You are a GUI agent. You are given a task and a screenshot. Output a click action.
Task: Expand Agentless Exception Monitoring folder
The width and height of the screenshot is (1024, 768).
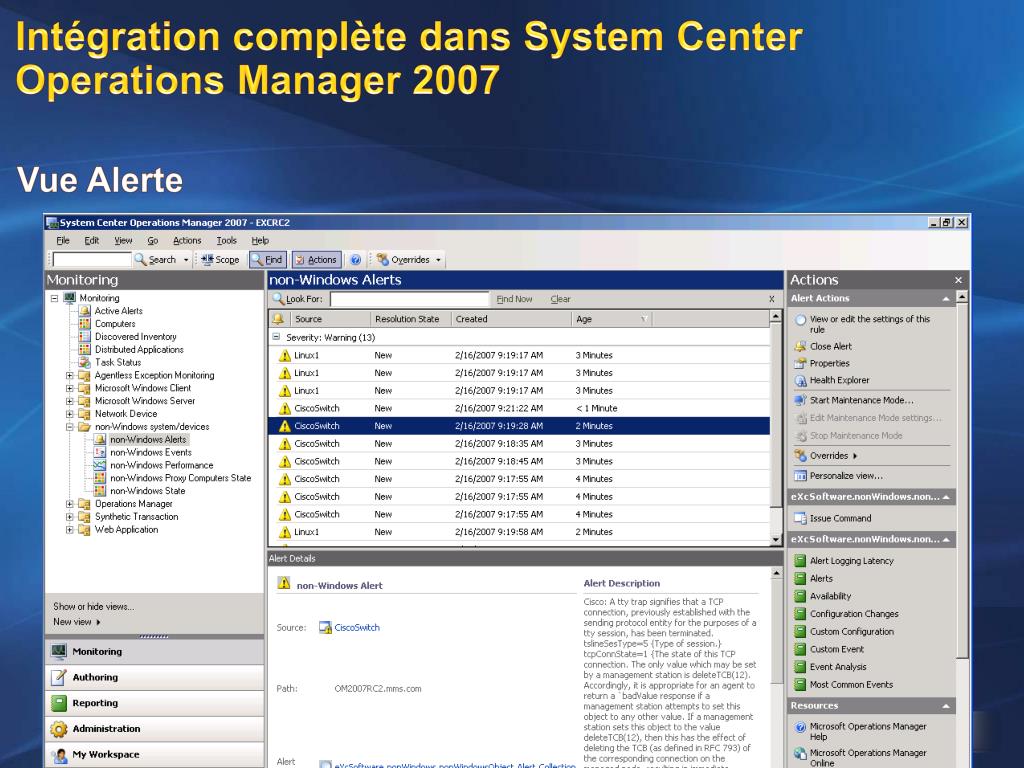69,376
